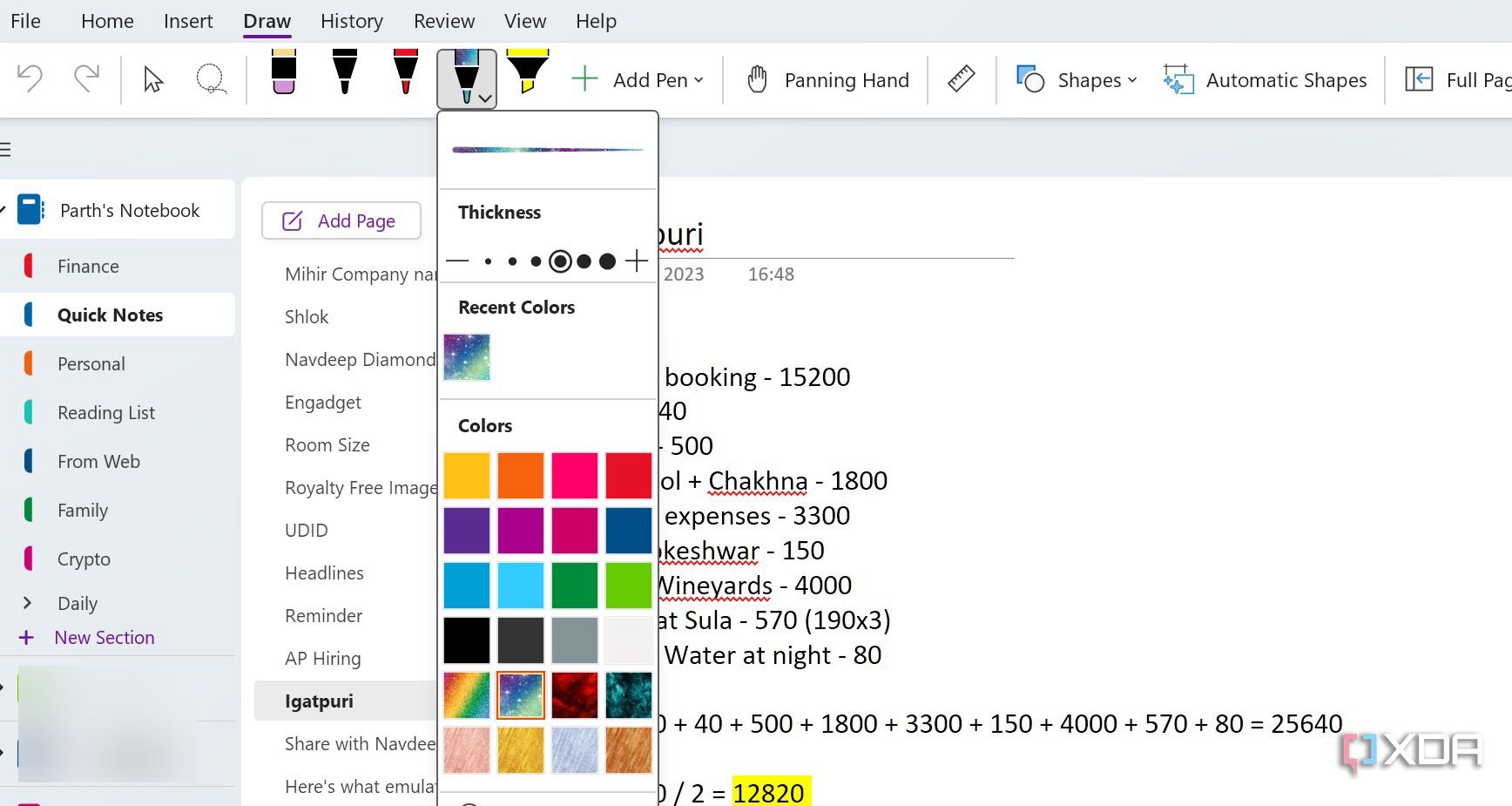Select the currently ringed thickness dot
Screen dimensions: 1512x806
coord(561,261)
